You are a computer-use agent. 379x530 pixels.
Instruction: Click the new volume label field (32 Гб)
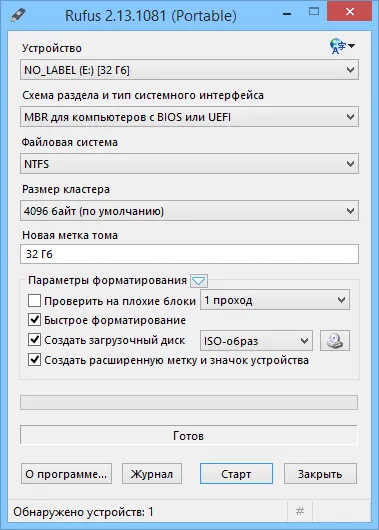(189, 254)
